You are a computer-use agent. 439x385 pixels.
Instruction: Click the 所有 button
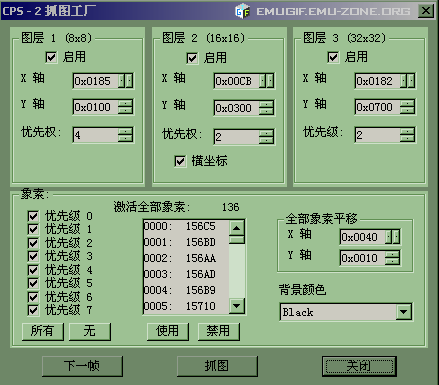pyautogui.click(x=43, y=331)
